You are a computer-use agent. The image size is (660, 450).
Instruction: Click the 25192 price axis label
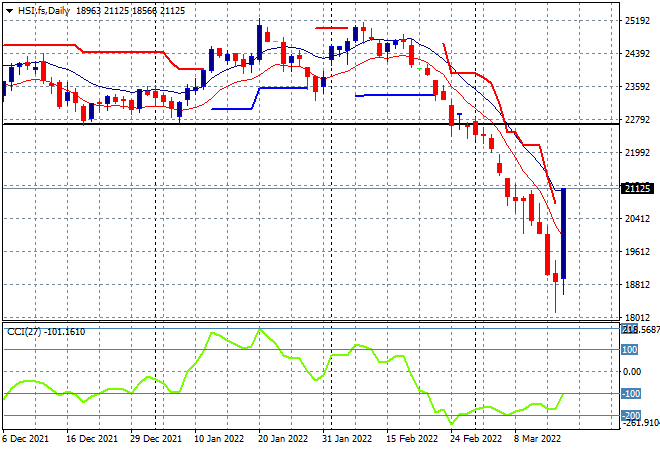pyautogui.click(x=637, y=21)
